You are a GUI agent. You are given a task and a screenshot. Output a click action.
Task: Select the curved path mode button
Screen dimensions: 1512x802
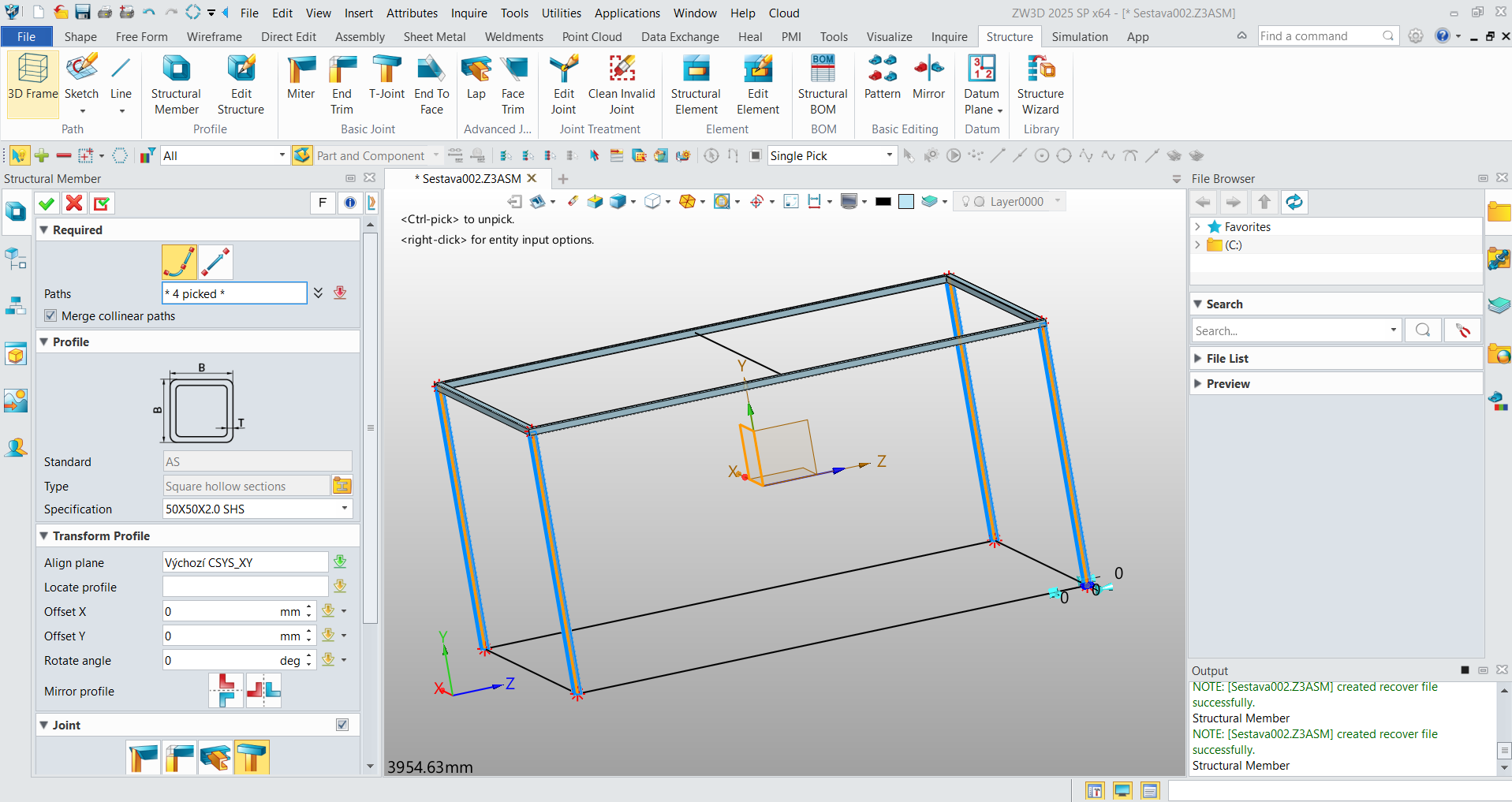[x=179, y=262]
